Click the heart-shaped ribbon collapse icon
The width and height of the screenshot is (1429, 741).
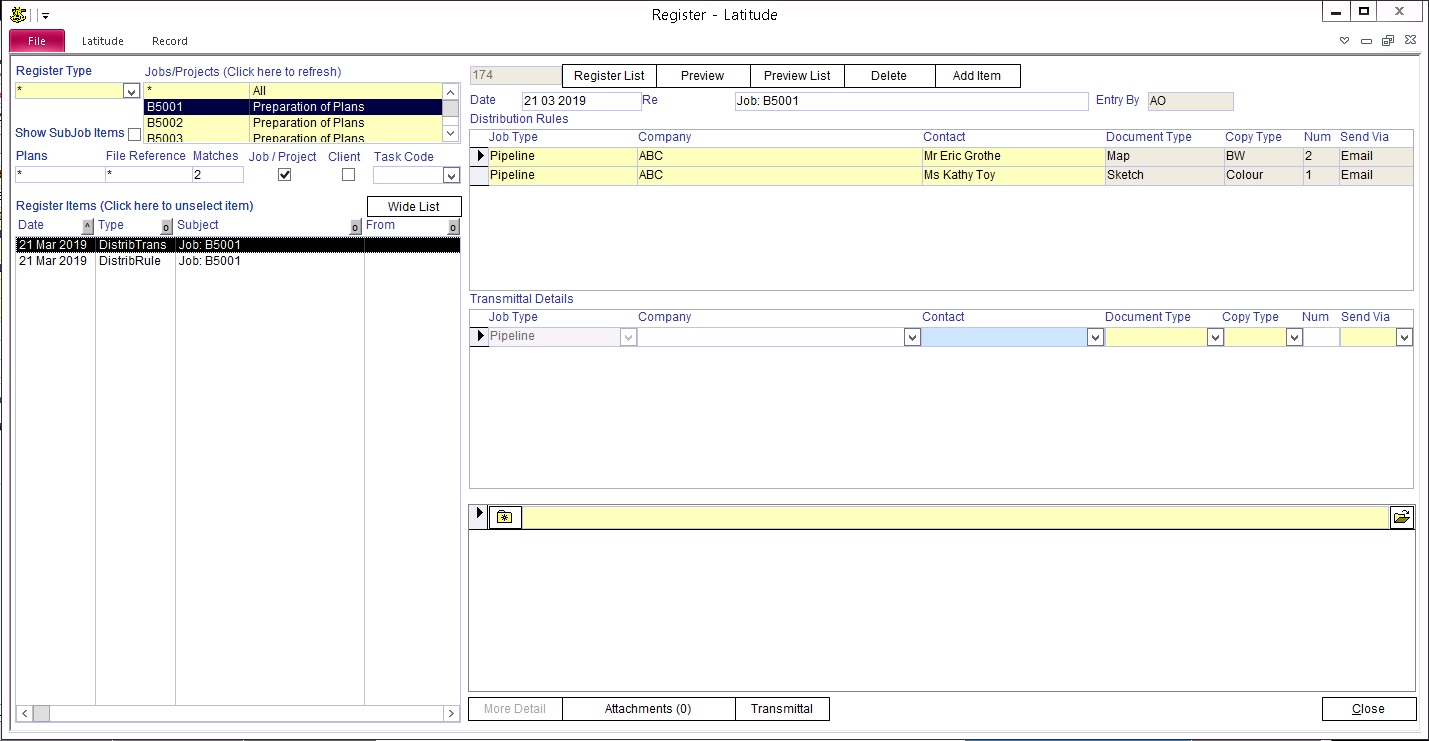pos(1345,41)
